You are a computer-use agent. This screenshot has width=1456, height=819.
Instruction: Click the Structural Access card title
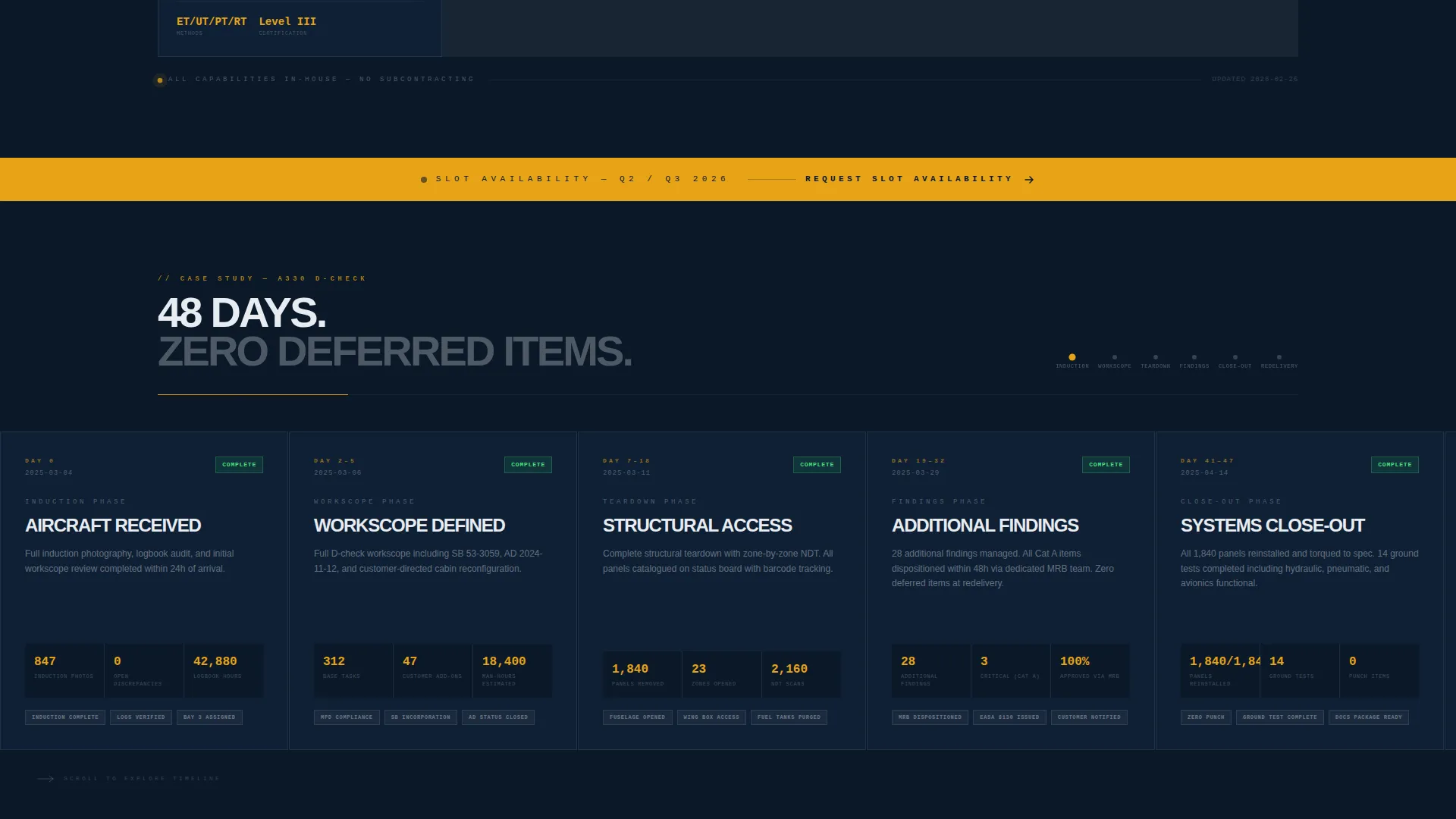click(x=697, y=526)
